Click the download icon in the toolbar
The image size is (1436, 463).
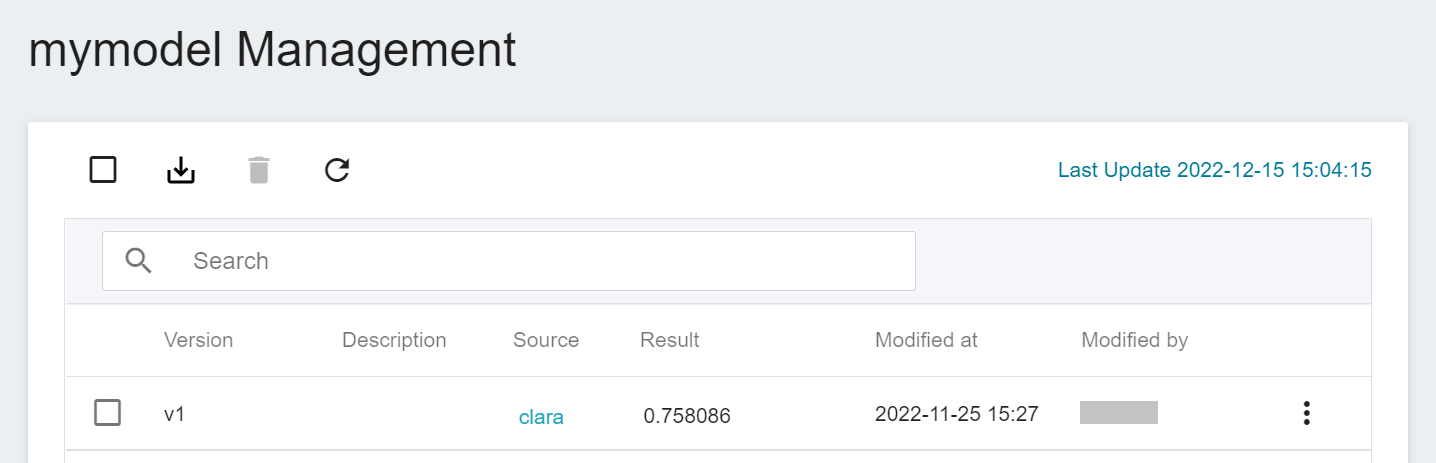[x=180, y=171]
